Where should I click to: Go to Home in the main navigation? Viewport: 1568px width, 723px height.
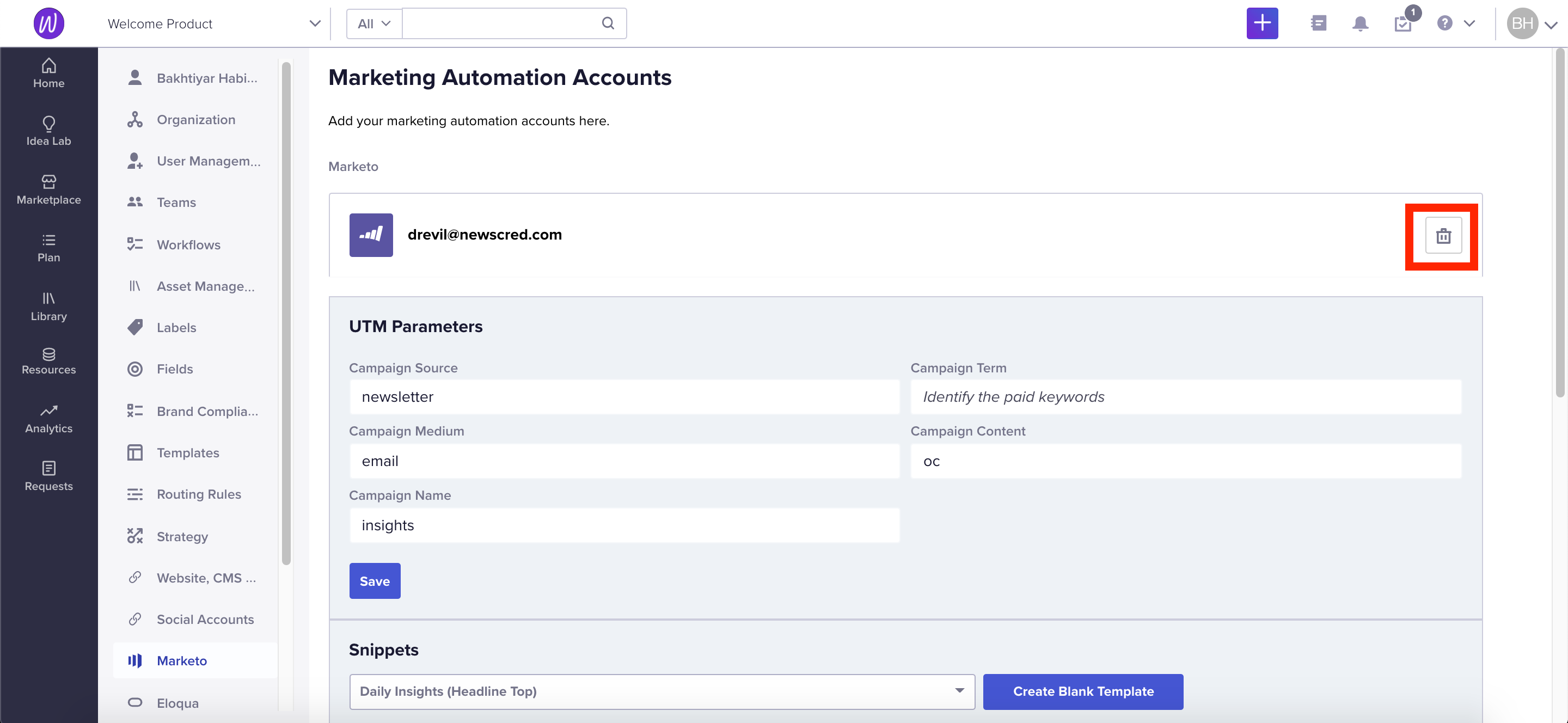pyautogui.click(x=48, y=73)
